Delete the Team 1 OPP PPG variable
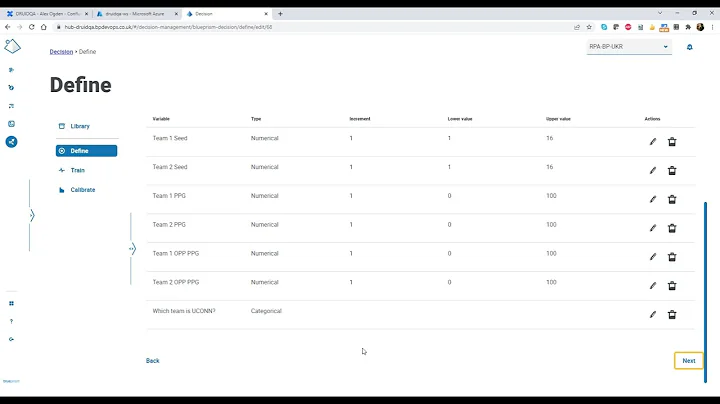720x404 pixels. point(672,257)
